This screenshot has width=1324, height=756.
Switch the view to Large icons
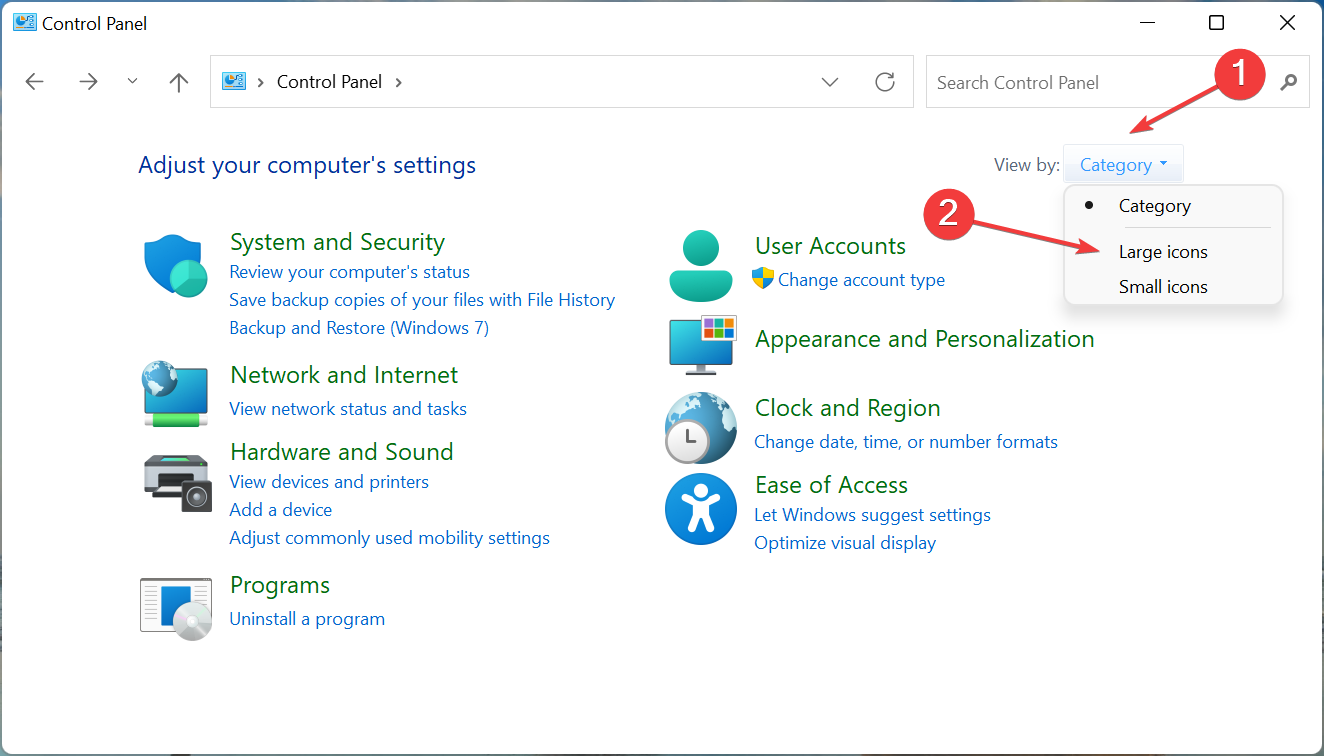1163,252
